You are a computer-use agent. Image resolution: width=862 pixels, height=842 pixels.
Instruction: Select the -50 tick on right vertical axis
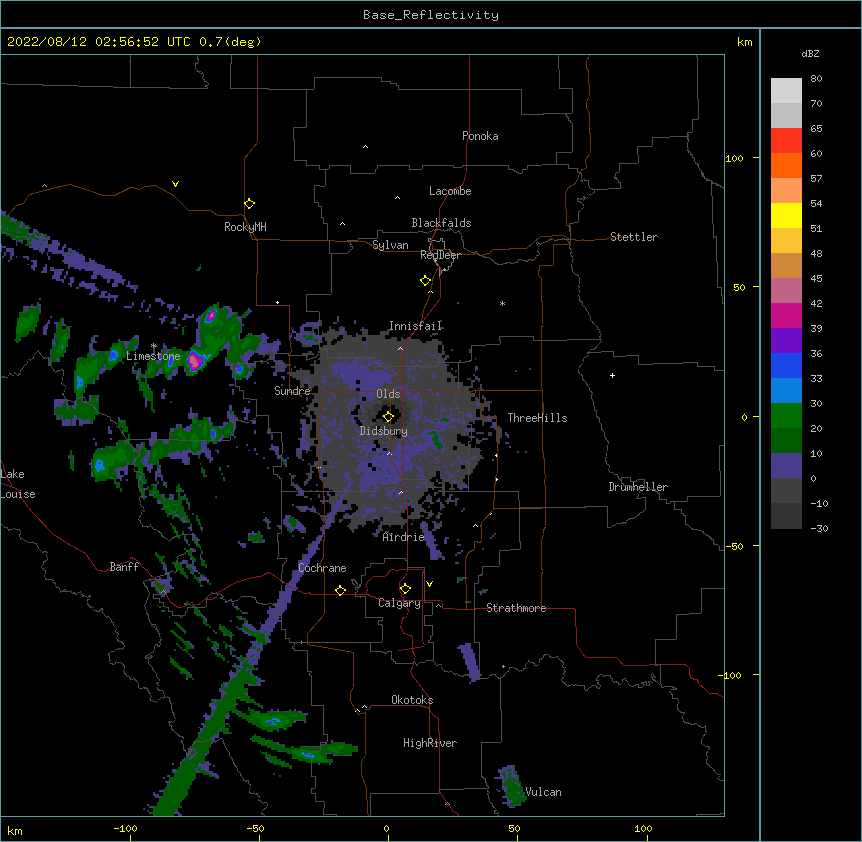734,546
